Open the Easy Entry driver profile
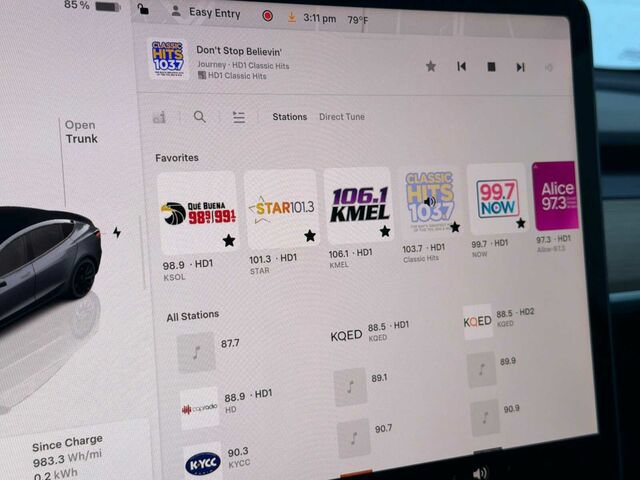 (x=207, y=12)
